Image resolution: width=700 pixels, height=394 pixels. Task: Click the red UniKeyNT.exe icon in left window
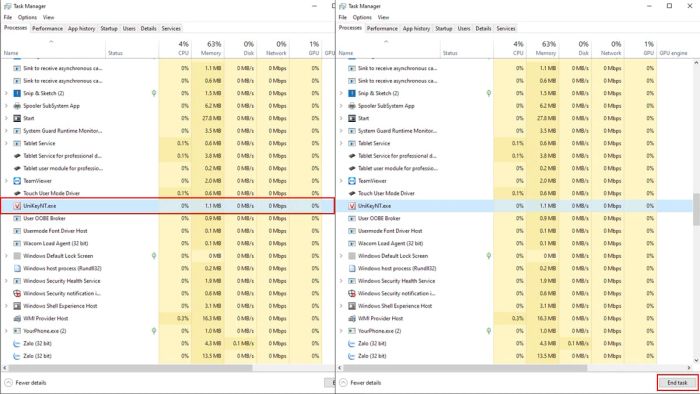[17, 206]
